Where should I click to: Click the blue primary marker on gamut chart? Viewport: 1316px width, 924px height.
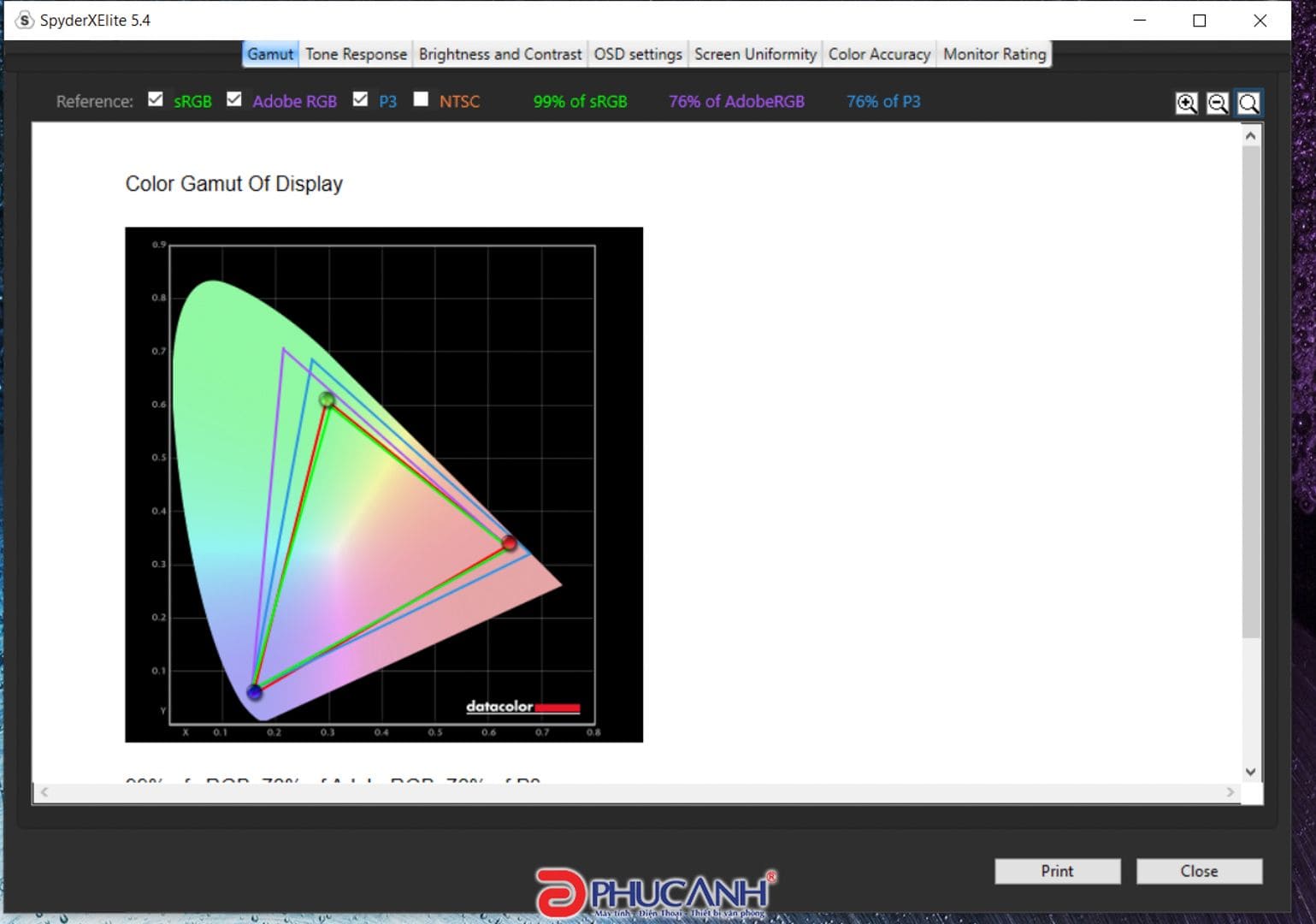254,691
